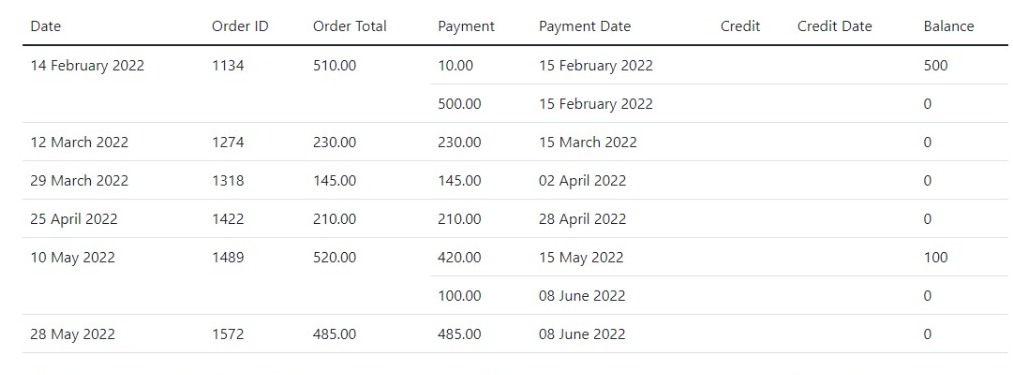
Task: Click the 28 May 2022 date cell
Action: (x=71, y=334)
